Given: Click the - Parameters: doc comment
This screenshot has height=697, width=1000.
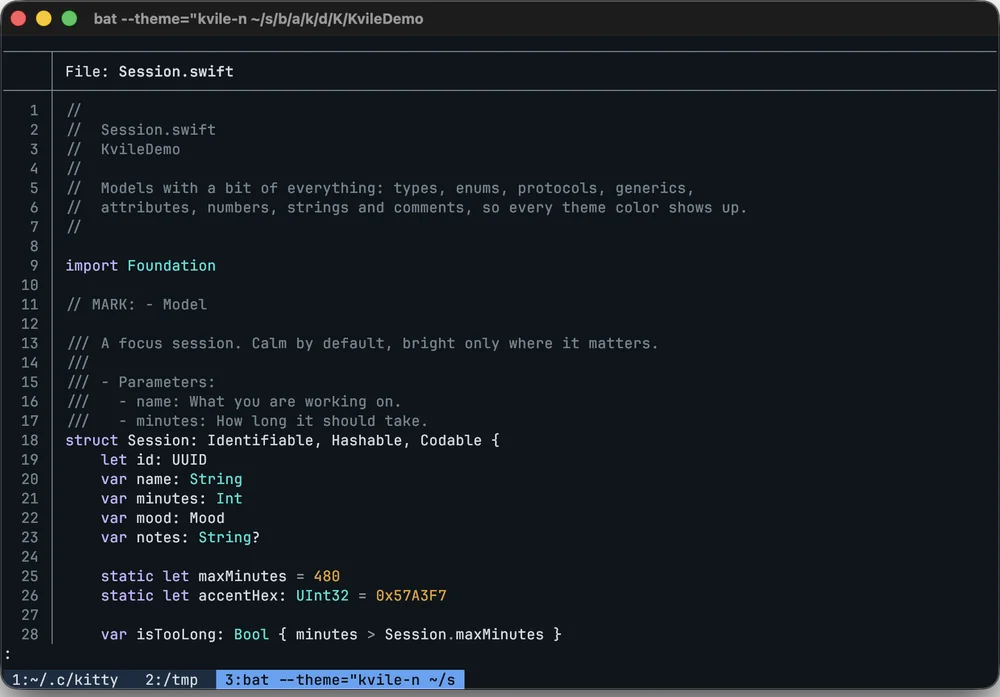Looking at the screenshot, I should (141, 383).
